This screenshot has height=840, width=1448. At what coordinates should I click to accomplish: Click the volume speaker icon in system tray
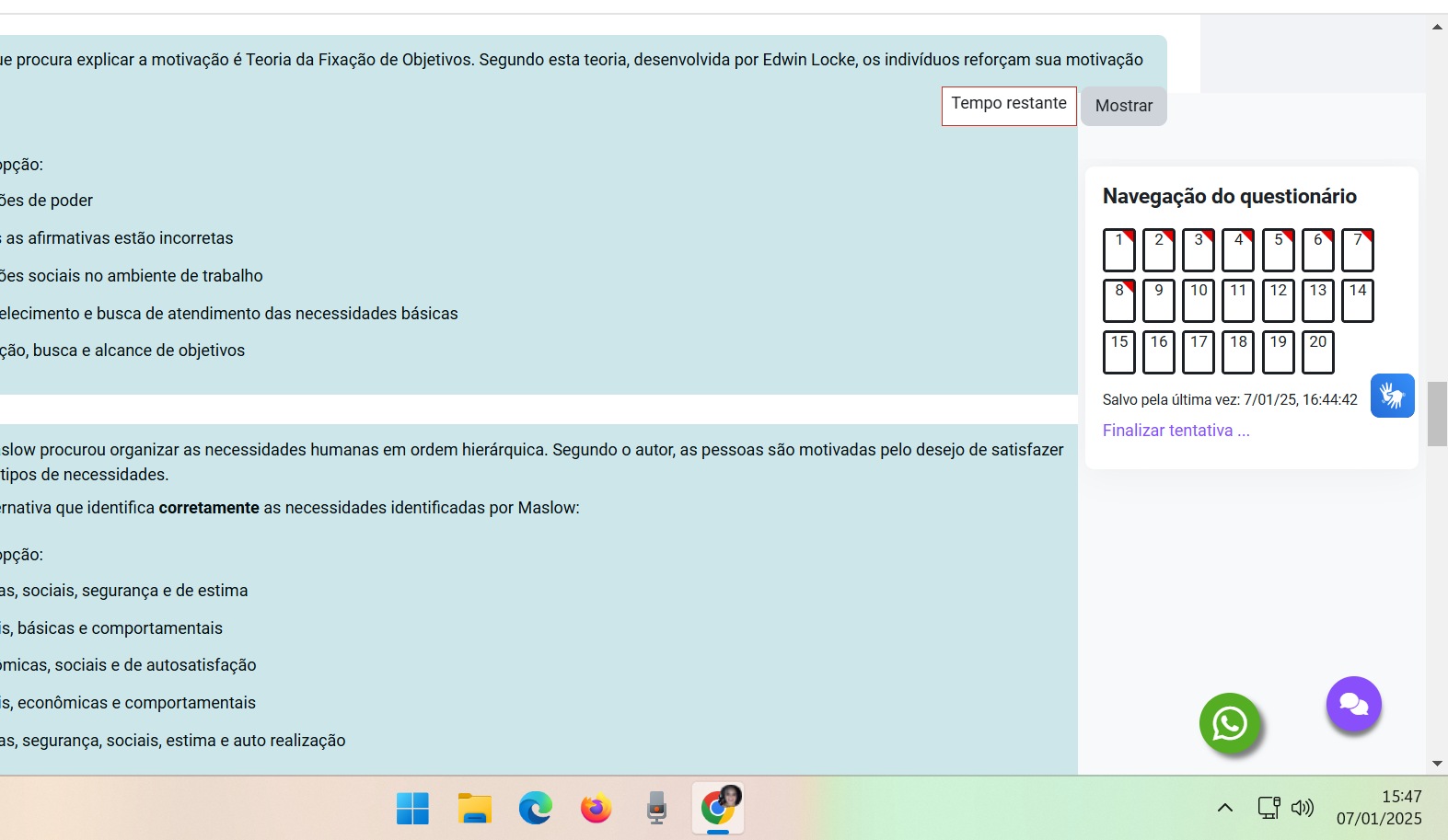click(x=1302, y=808)
